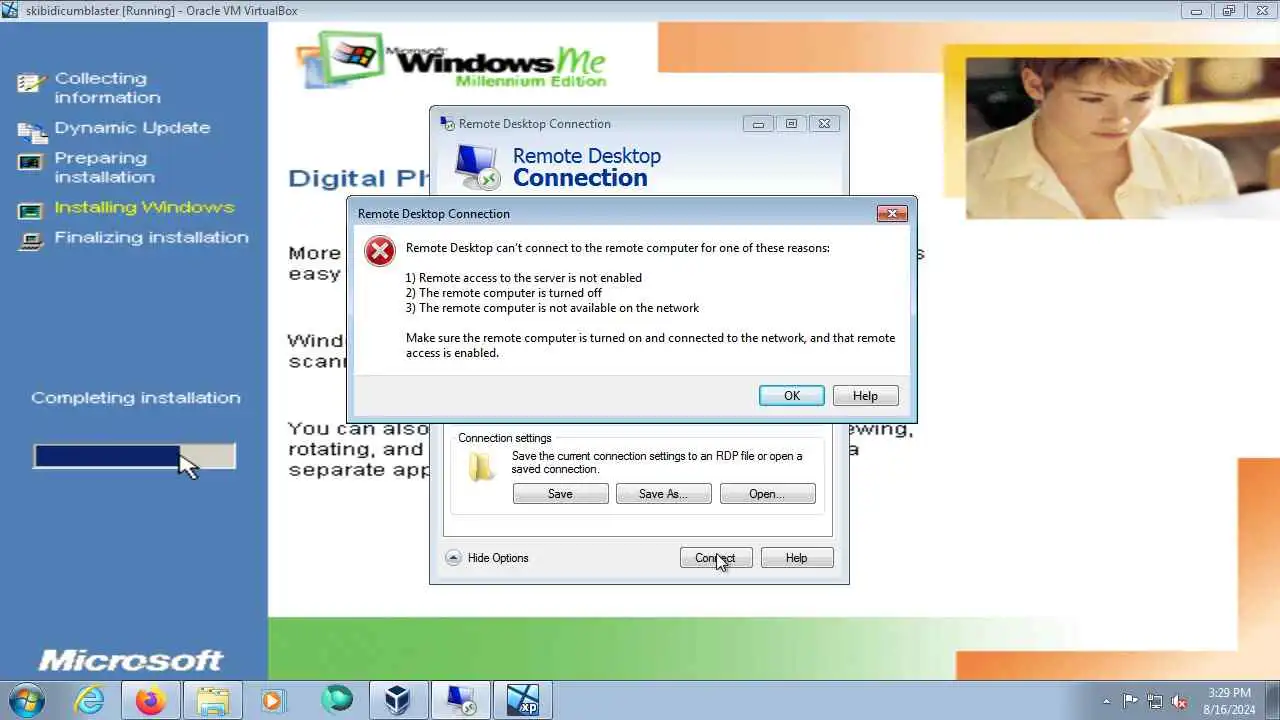This screenshot has height=720, width=1280.
Task: Click the Finalizing installation text
Action: coord(151,237)
